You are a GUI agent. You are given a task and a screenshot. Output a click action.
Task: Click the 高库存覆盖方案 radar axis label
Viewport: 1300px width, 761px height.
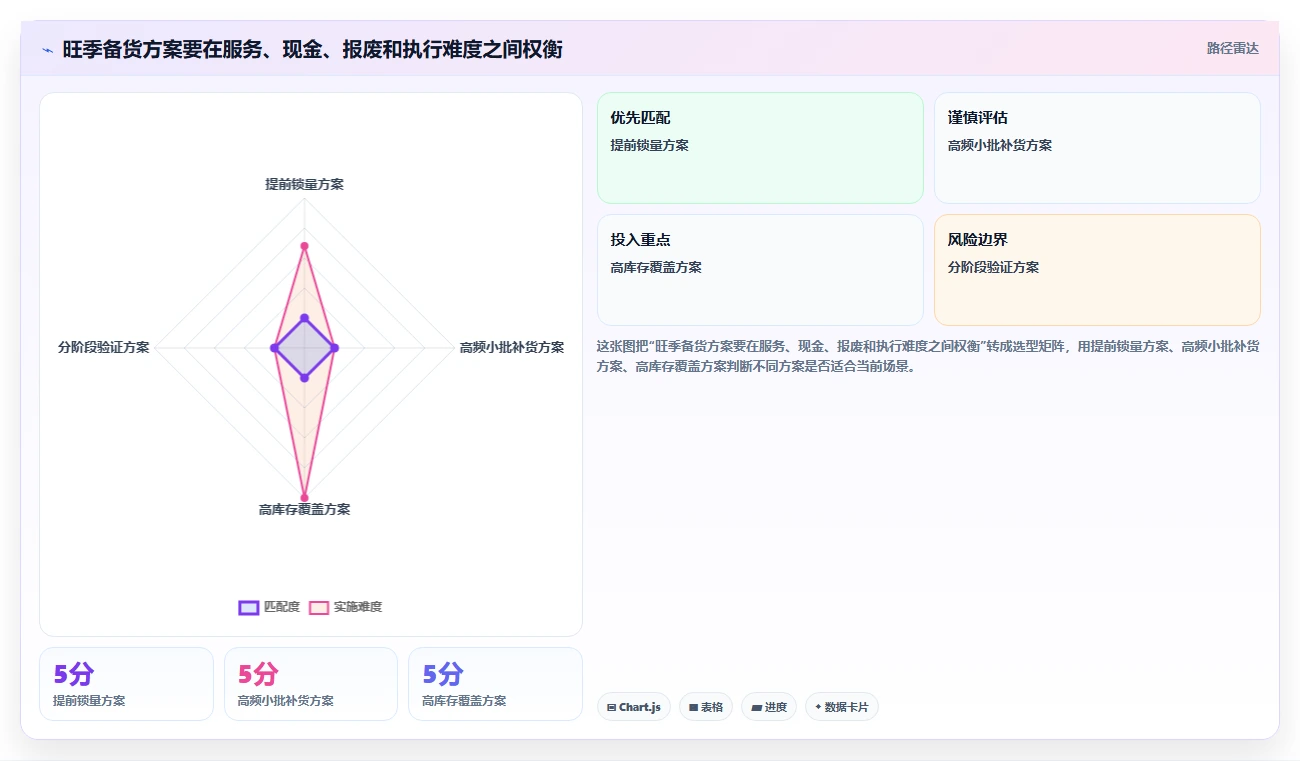point(304,509)
